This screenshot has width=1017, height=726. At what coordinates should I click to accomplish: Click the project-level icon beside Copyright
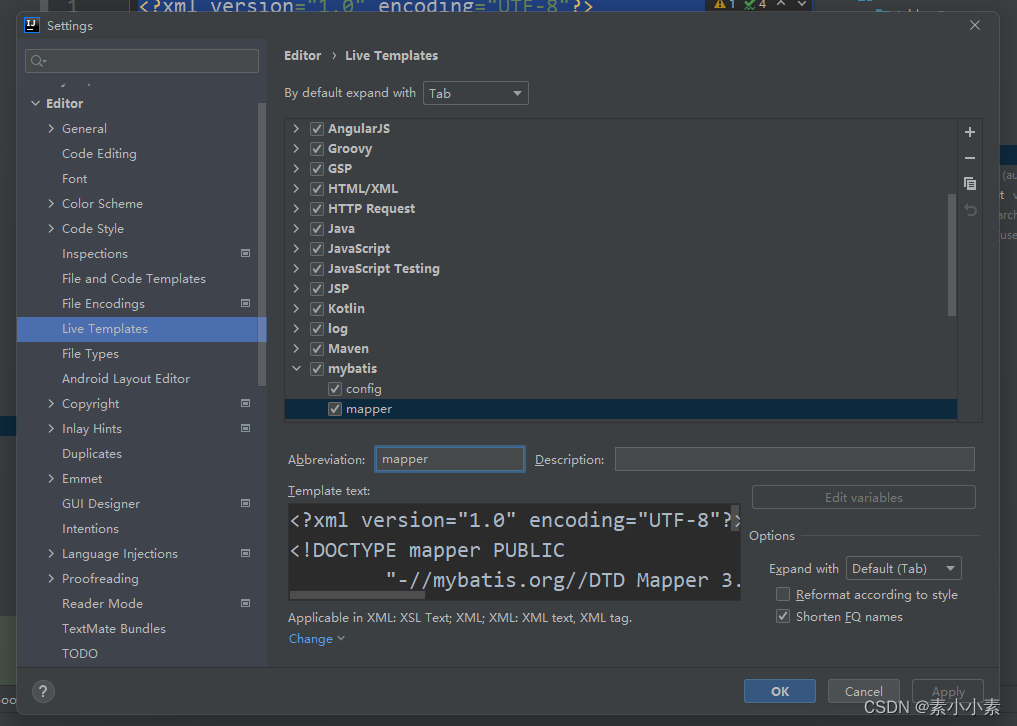tap(245, 403)
